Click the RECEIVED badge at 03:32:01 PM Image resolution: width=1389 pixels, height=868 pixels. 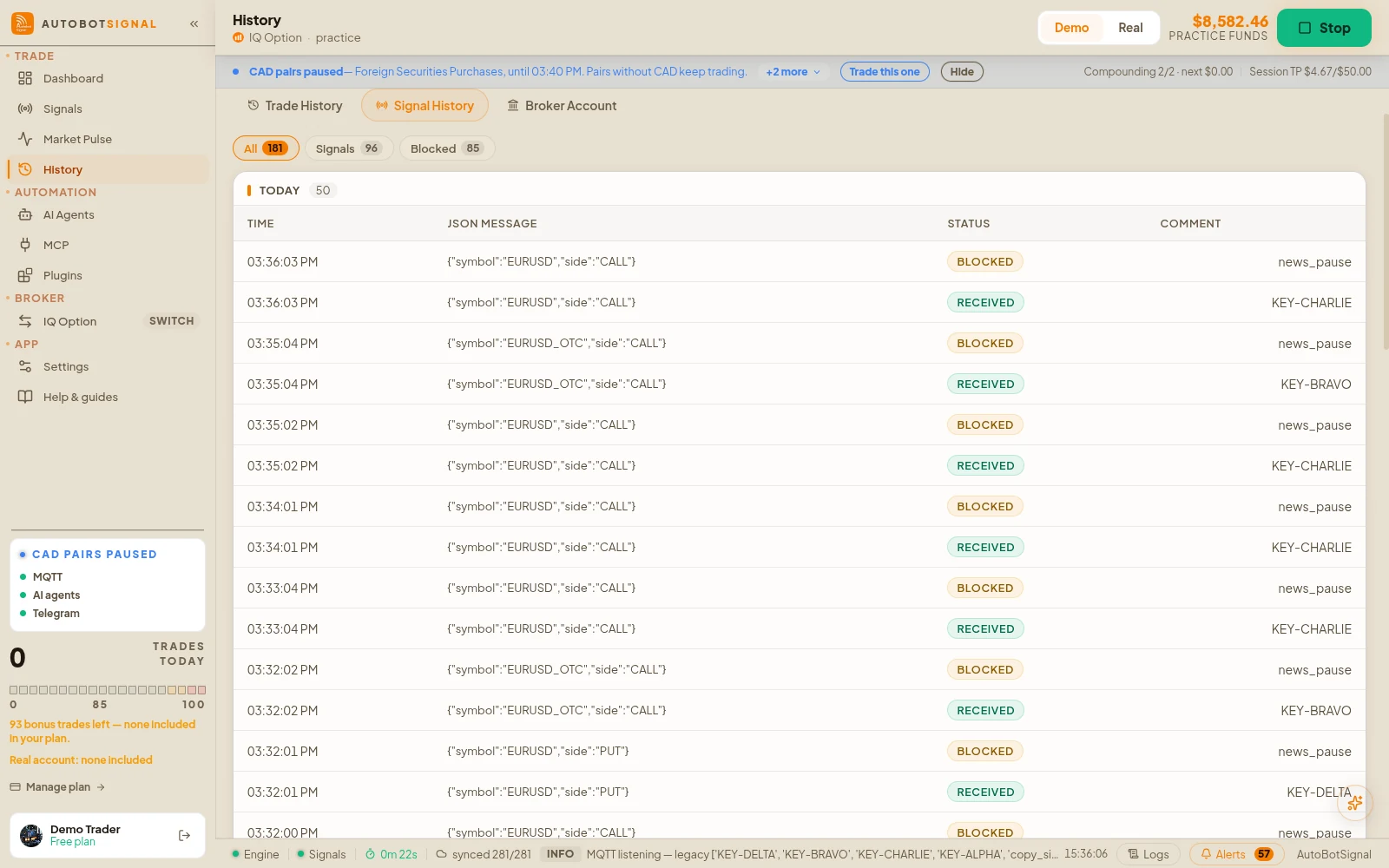point(985,792)
